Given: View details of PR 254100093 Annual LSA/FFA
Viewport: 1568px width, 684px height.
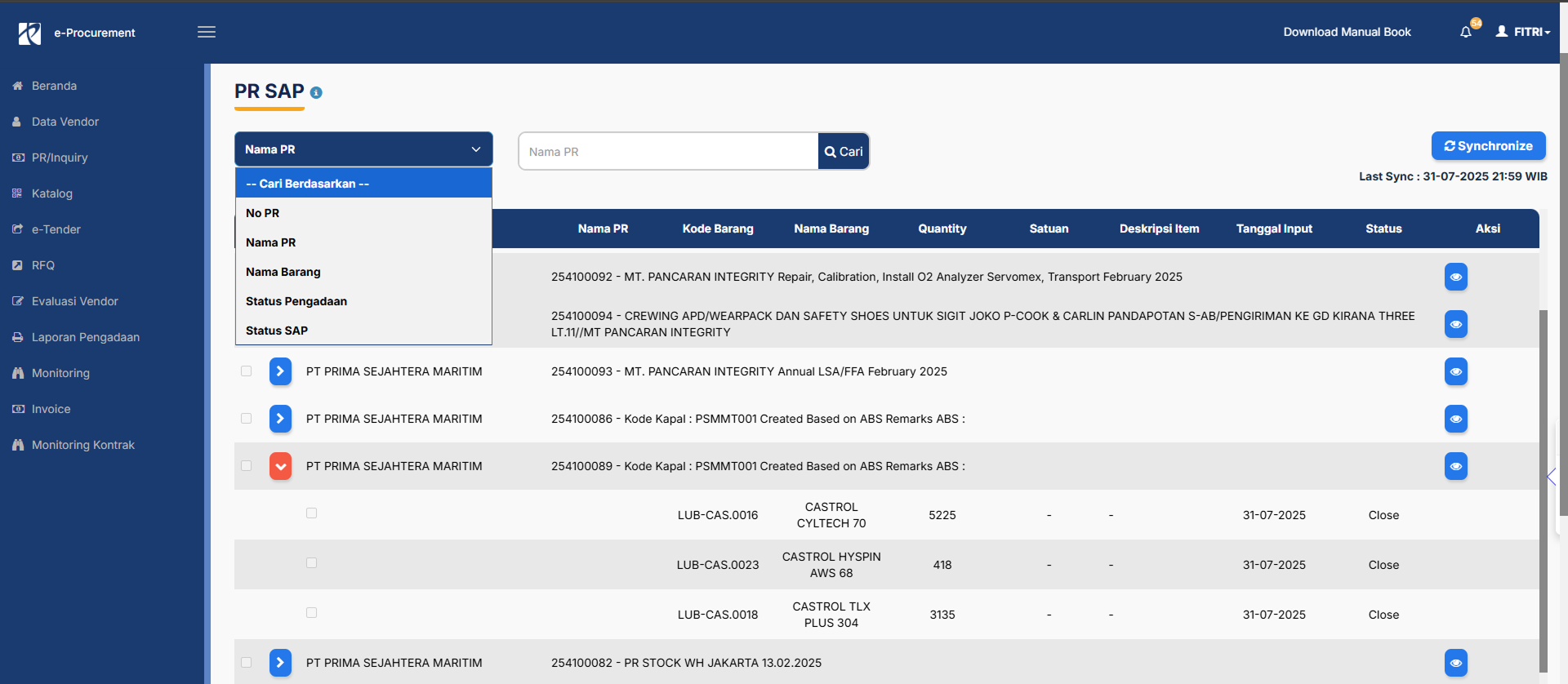Looking at the screenshot, I should [x=1455, y=371].
